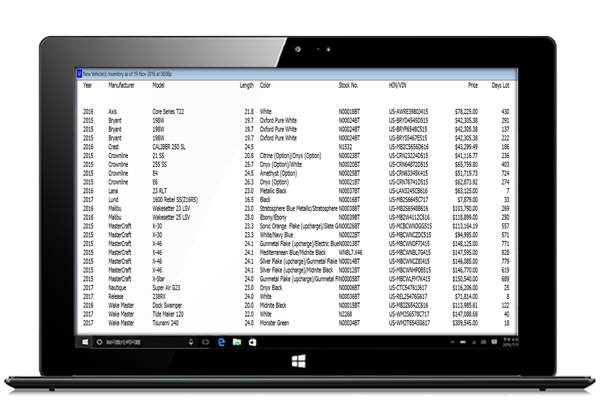Select the Release manufacturer cell
600x407 pixels.
click(x=116, y=296)
